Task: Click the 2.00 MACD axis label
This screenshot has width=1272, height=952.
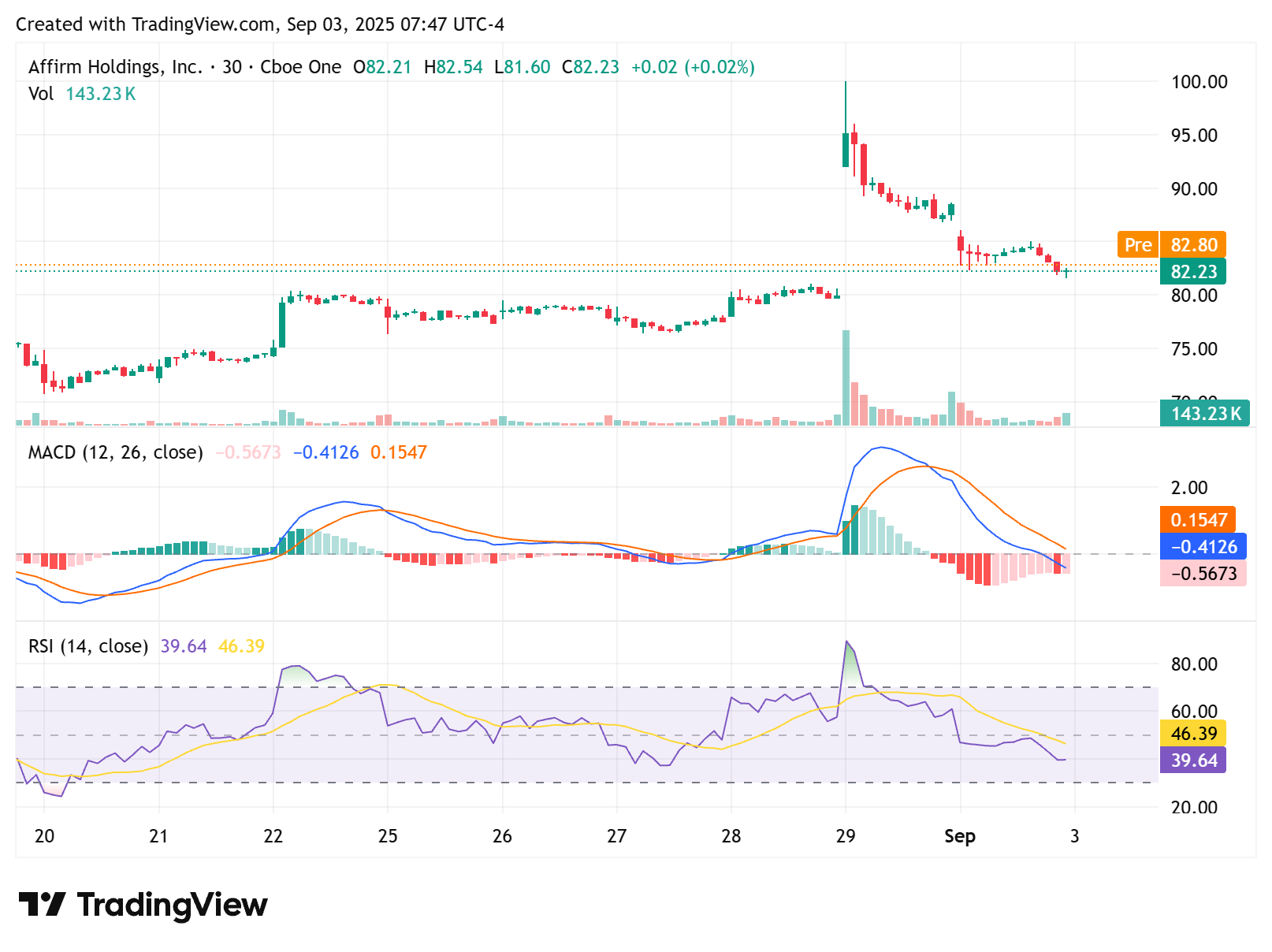Action: 1189,488
